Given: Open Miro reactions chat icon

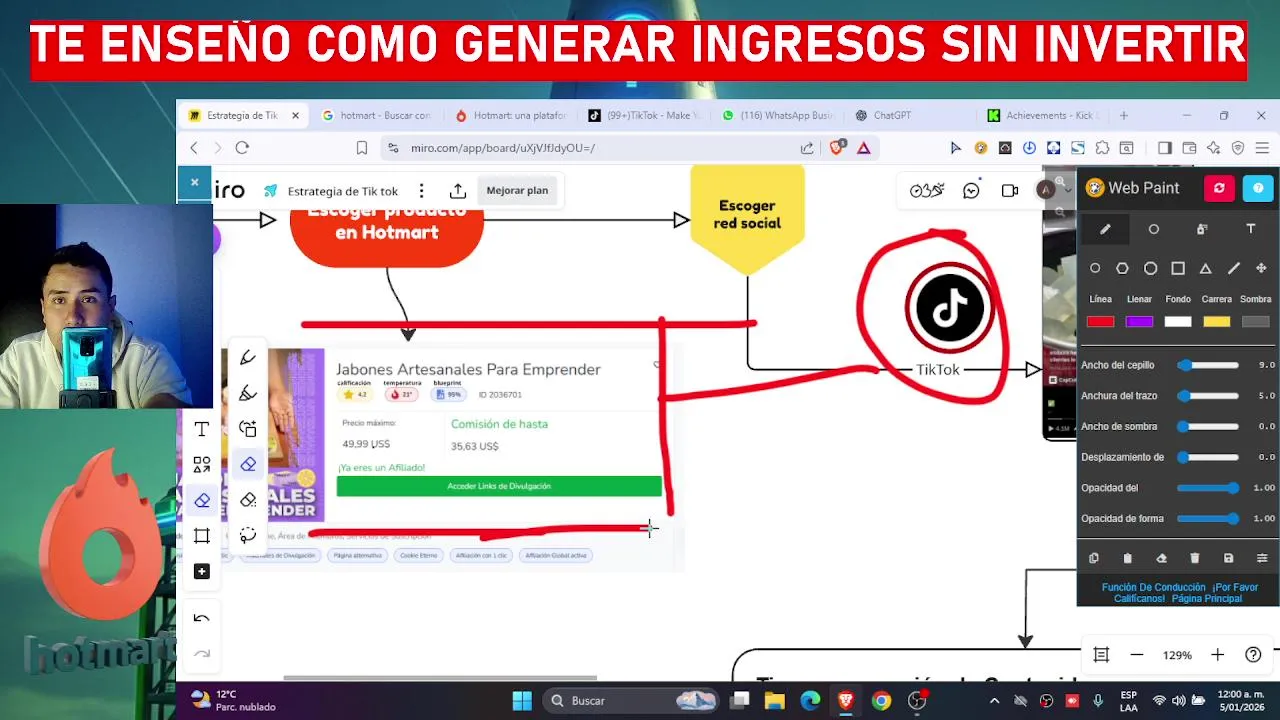Looking at the screenshot, I should 971,191.
